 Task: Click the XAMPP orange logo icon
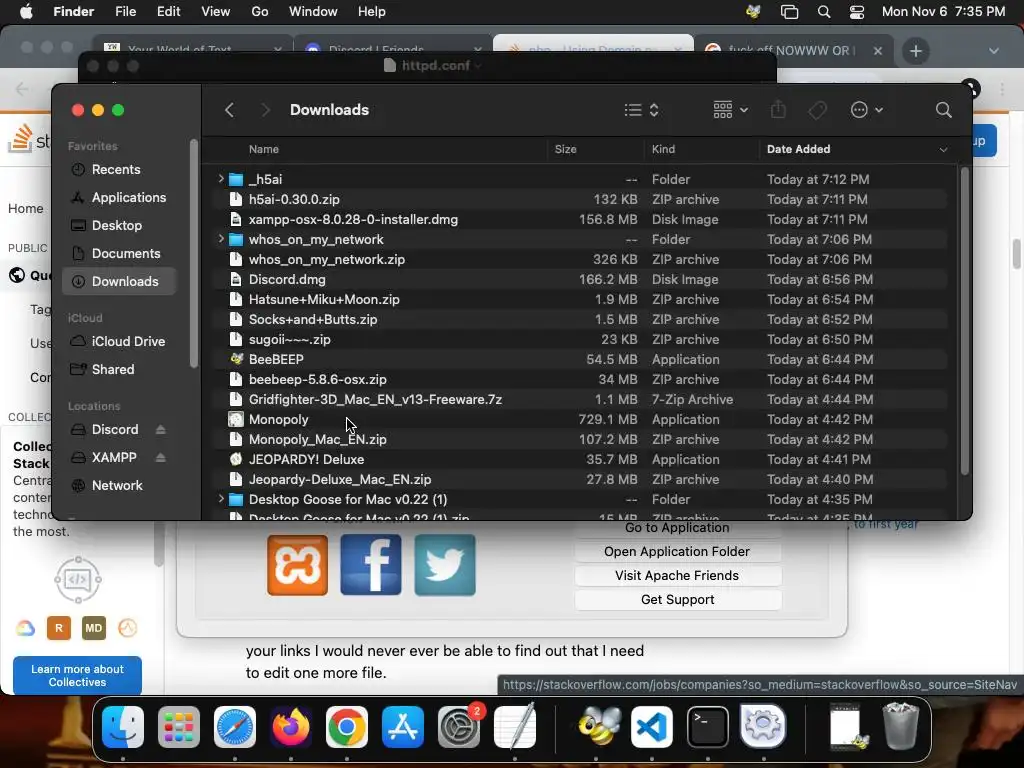point(297,566)
